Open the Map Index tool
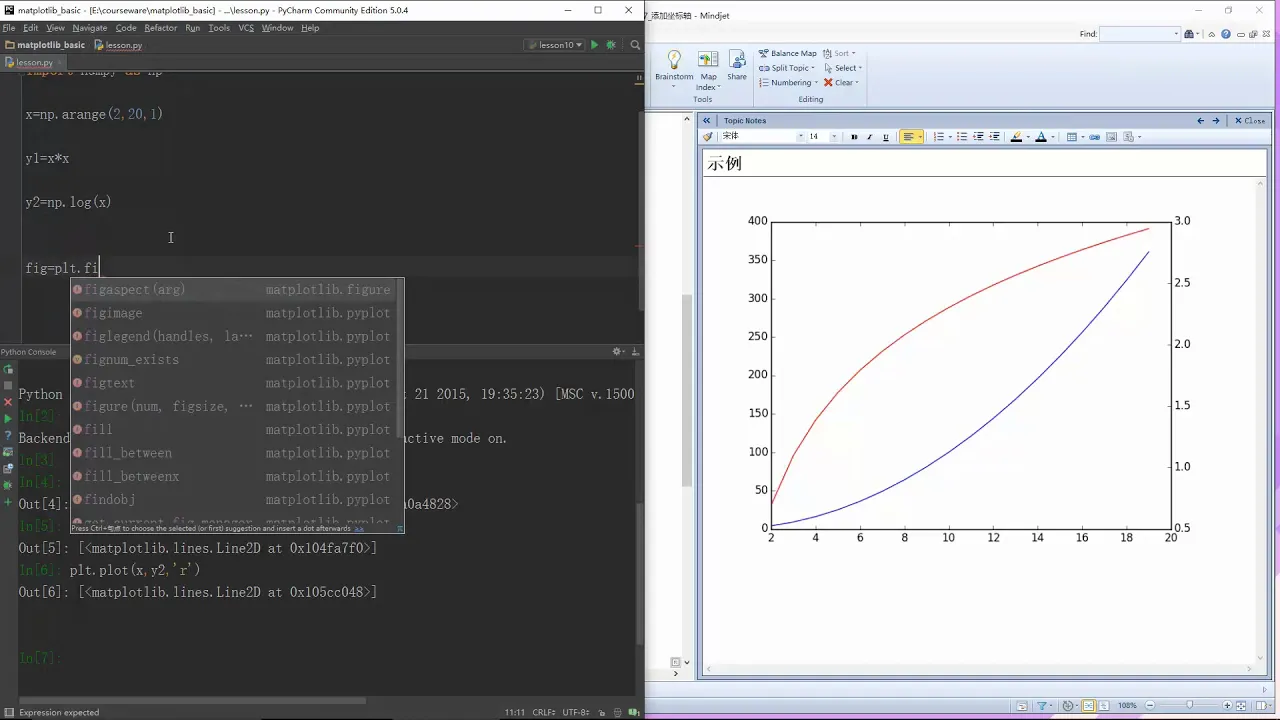The image size is (1280, 720). [708, 70]
